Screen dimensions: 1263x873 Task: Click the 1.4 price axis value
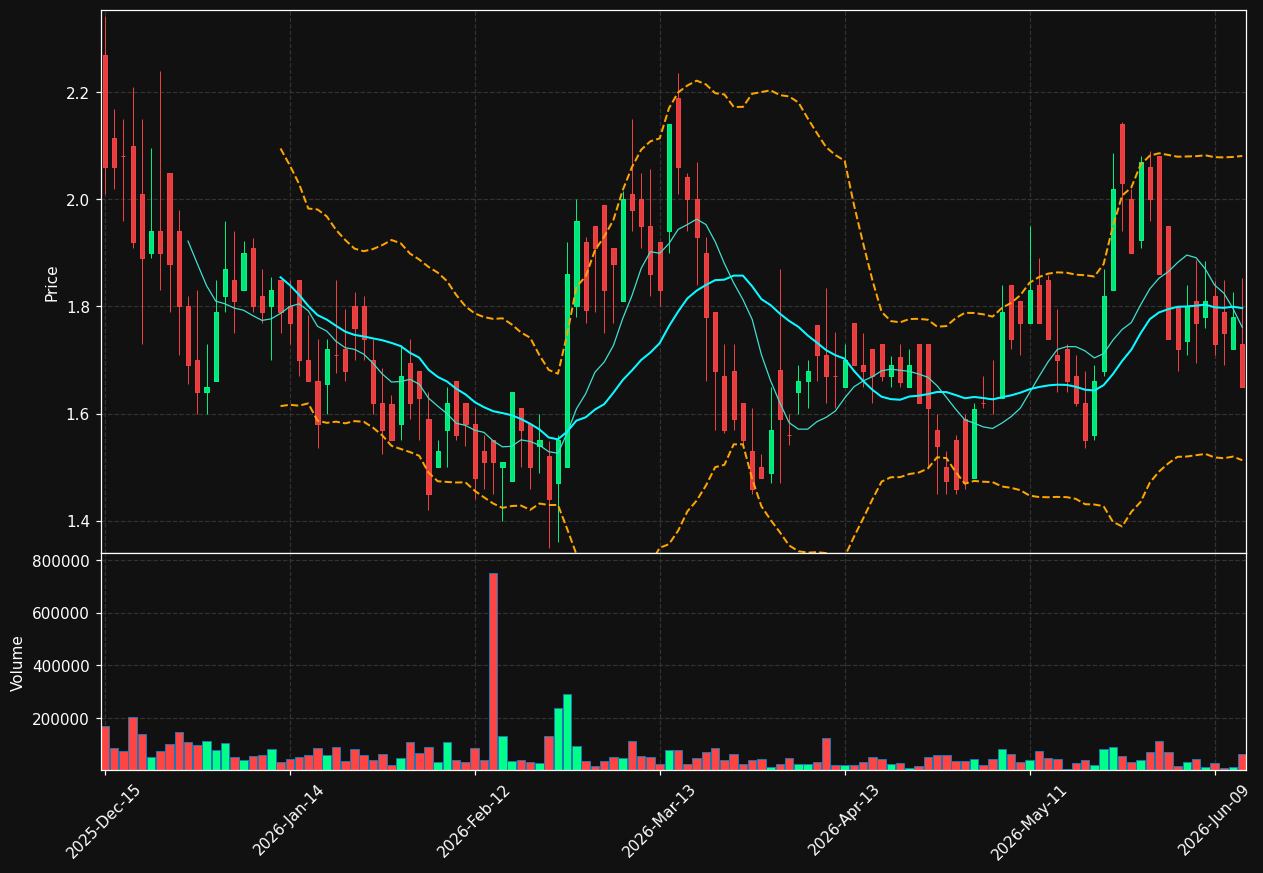(x=77, y=521)
